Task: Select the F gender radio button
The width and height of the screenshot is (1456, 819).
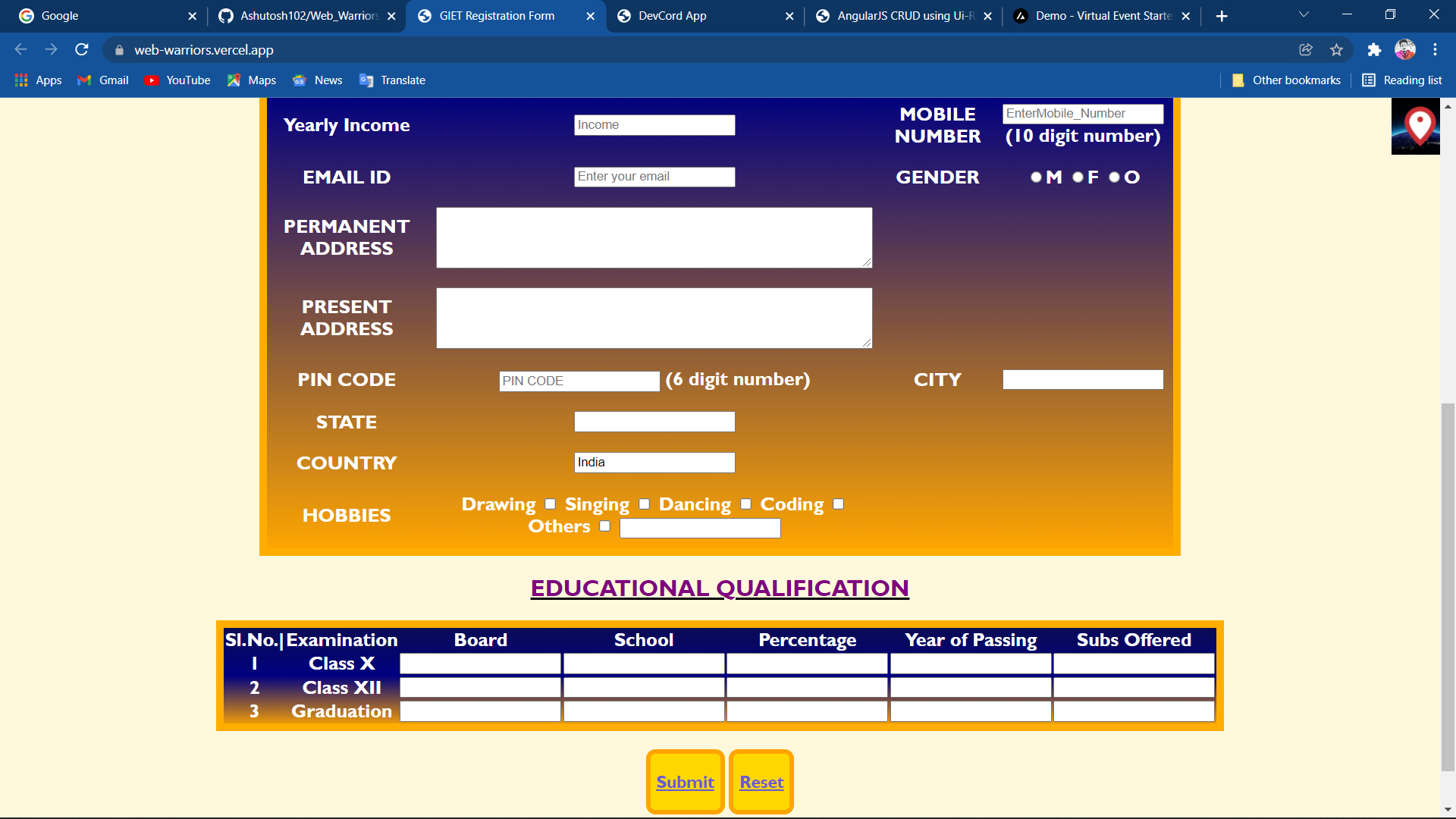Action: pos(1078,177)
